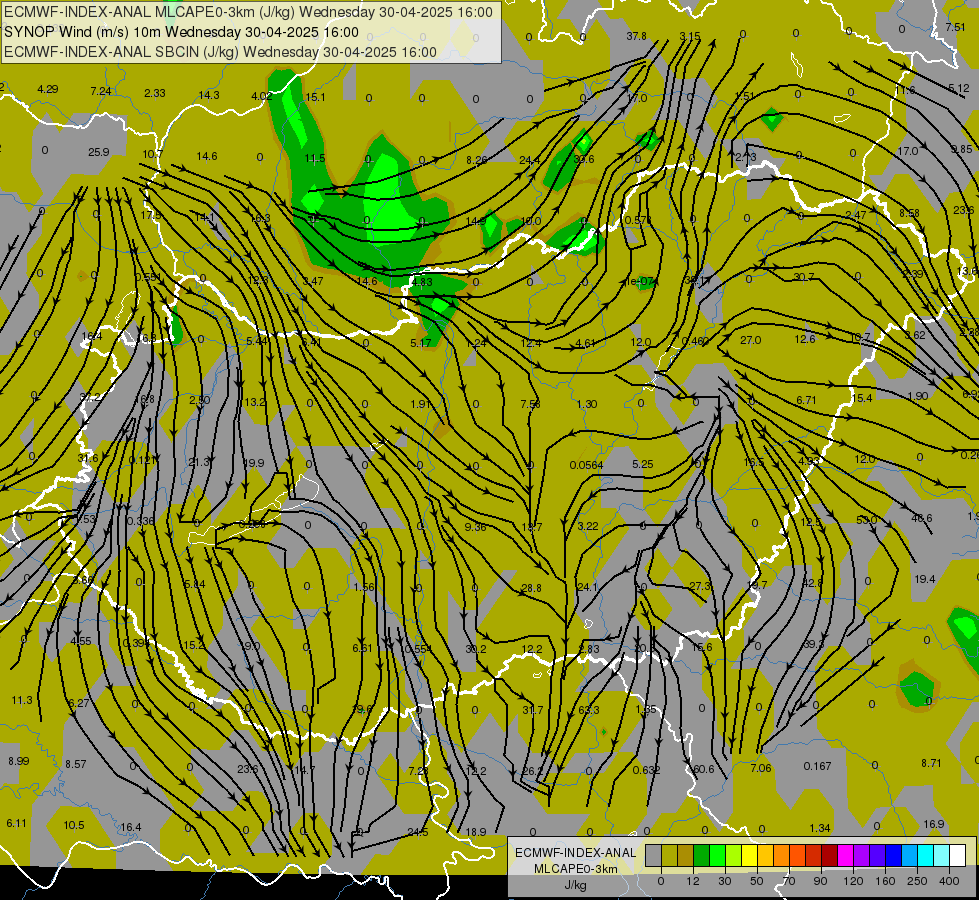Click legend tick label 50
The width and height of the screenshot is (979, 900).
click(x=756, y=881)
